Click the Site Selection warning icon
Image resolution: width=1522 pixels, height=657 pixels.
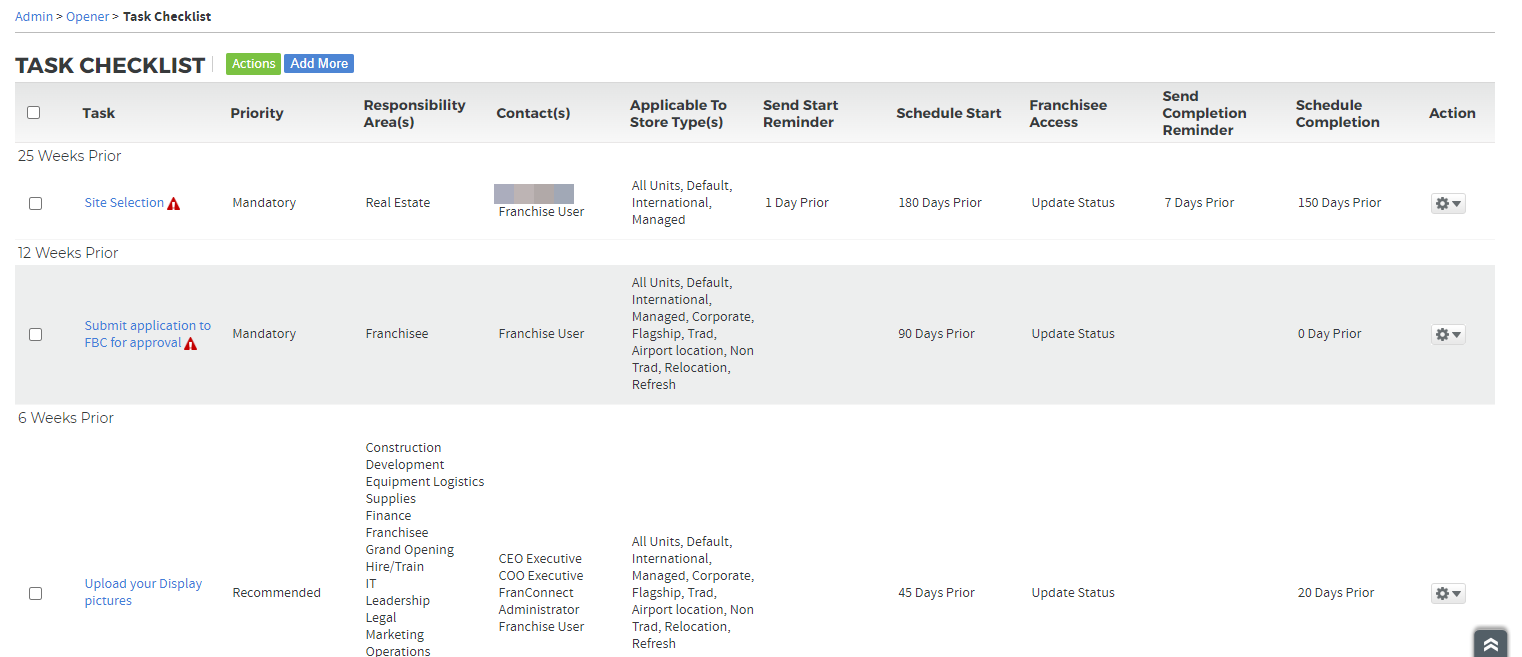pyautogui.click(x=174, y=203)
